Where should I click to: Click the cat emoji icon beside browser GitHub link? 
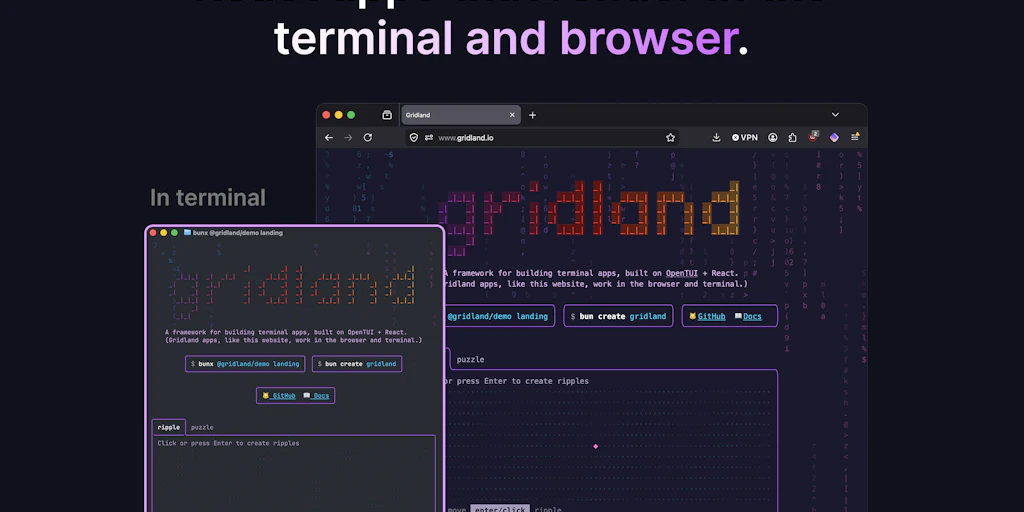692,316
